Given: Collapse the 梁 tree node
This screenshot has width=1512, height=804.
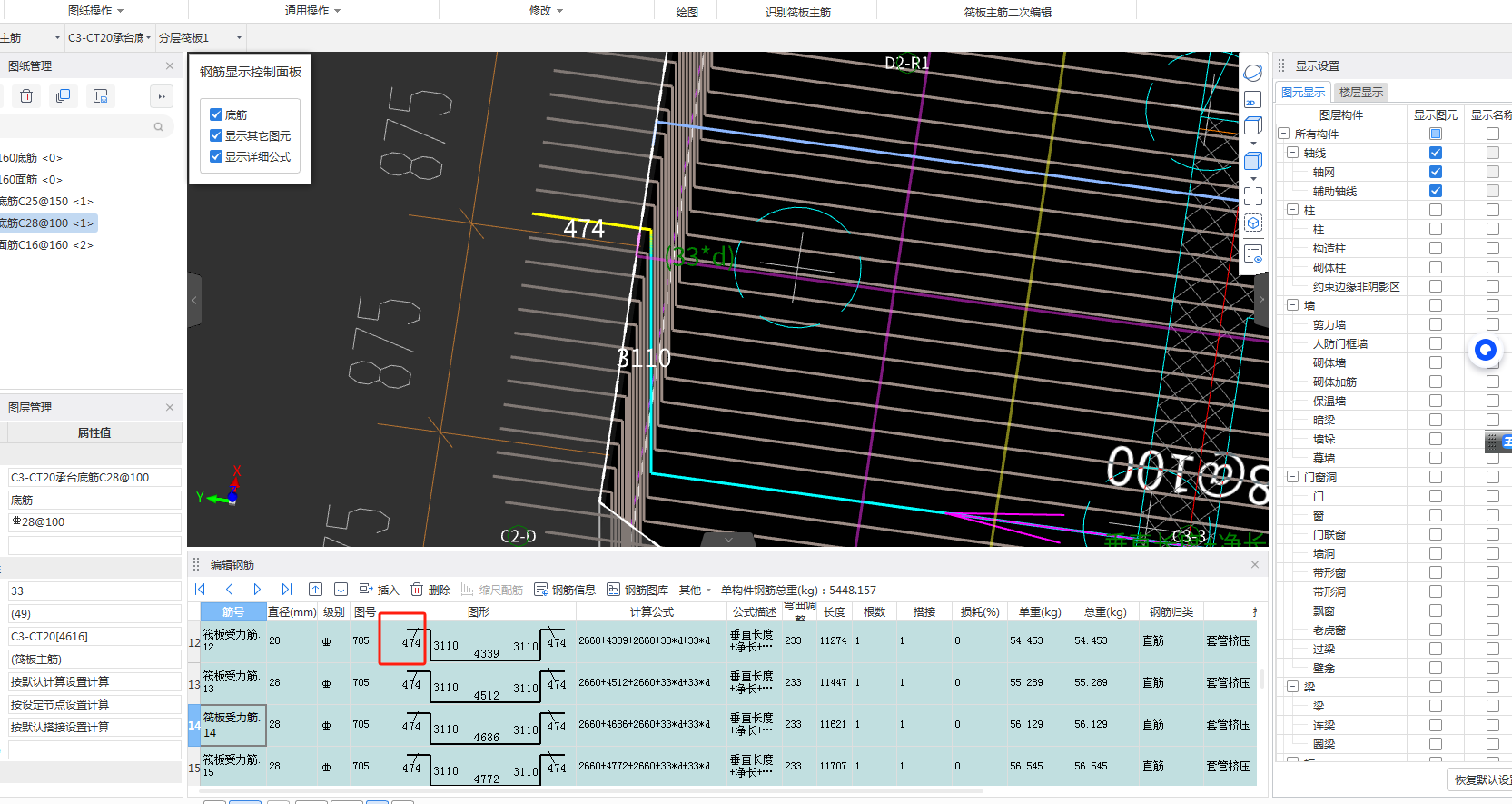Looking at the screenshot, I should (x=1292, y=687).
